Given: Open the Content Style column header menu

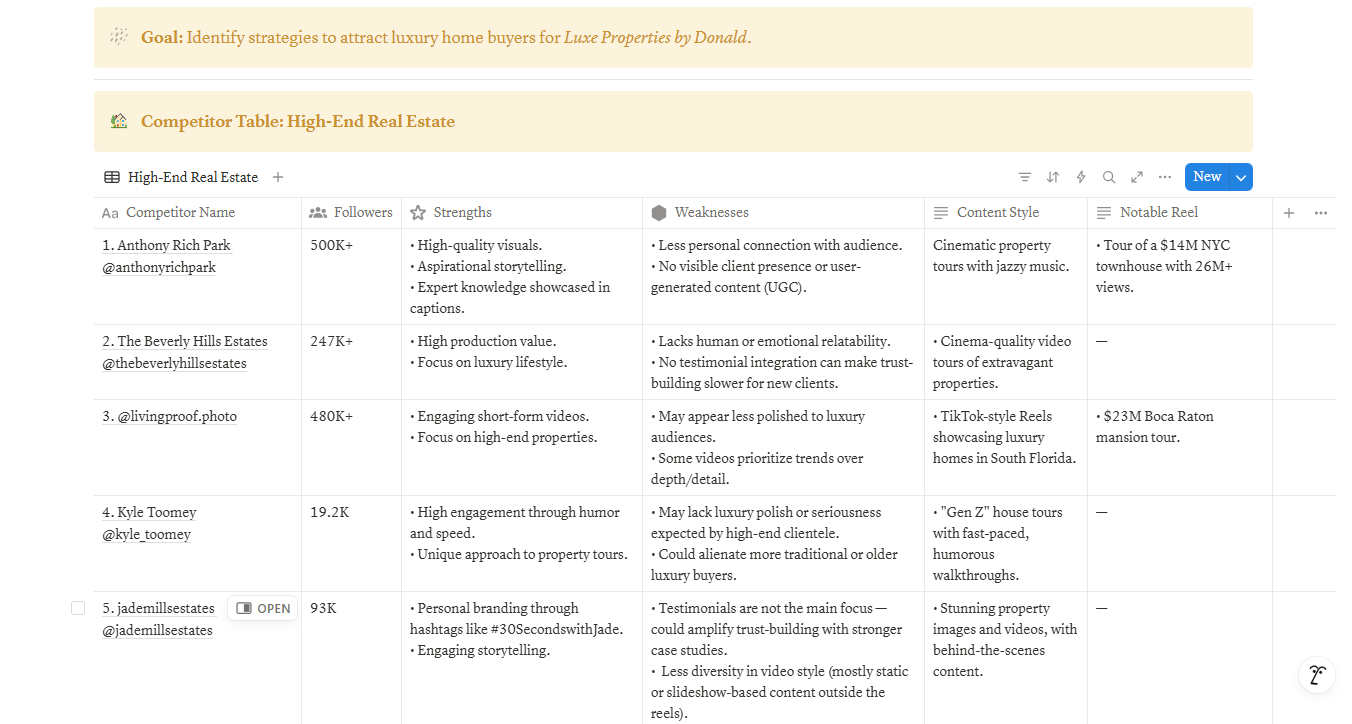Looking at the screenshot, I should (x=1006, y=213).
